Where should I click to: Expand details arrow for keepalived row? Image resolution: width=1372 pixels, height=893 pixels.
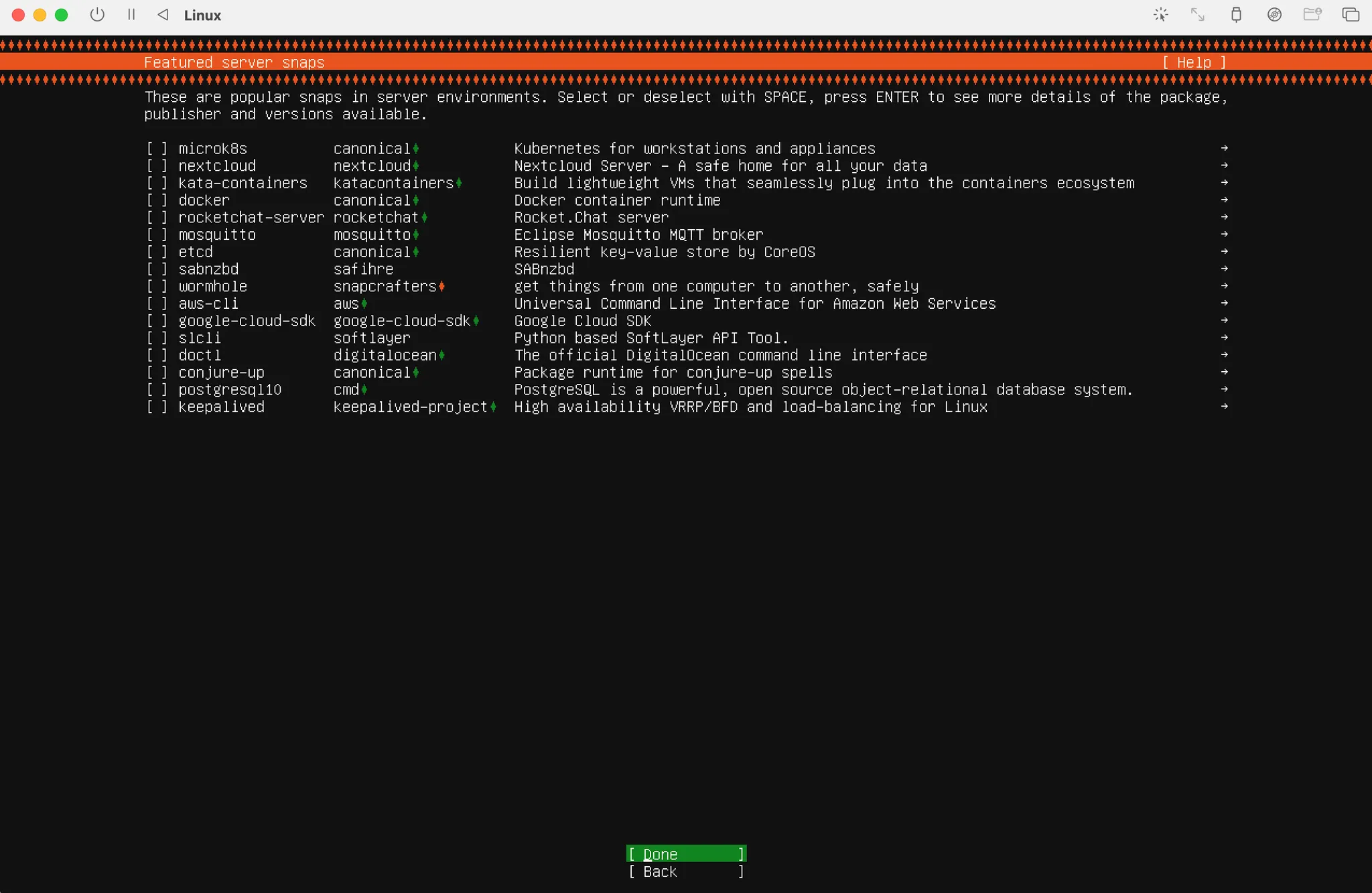pyautogui.click(x=1224, y=407)
